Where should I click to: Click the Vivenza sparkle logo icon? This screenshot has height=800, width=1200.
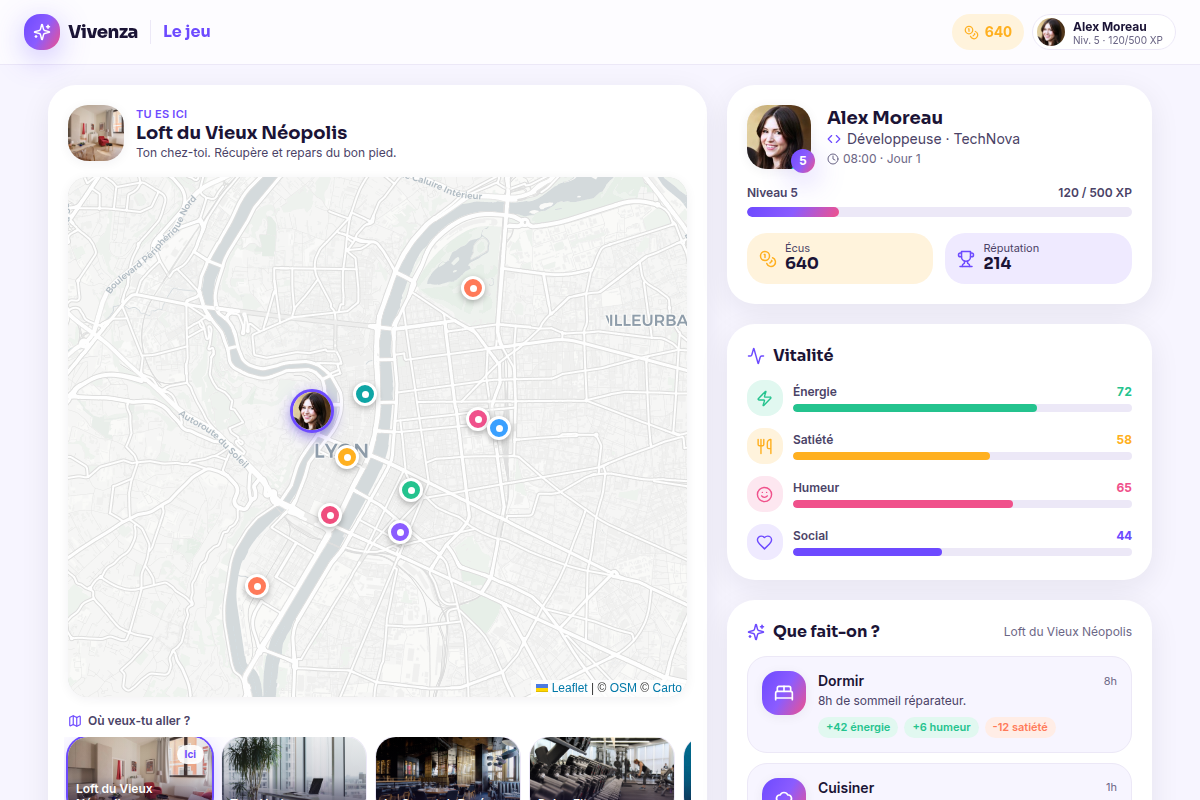tap(42, 32)
